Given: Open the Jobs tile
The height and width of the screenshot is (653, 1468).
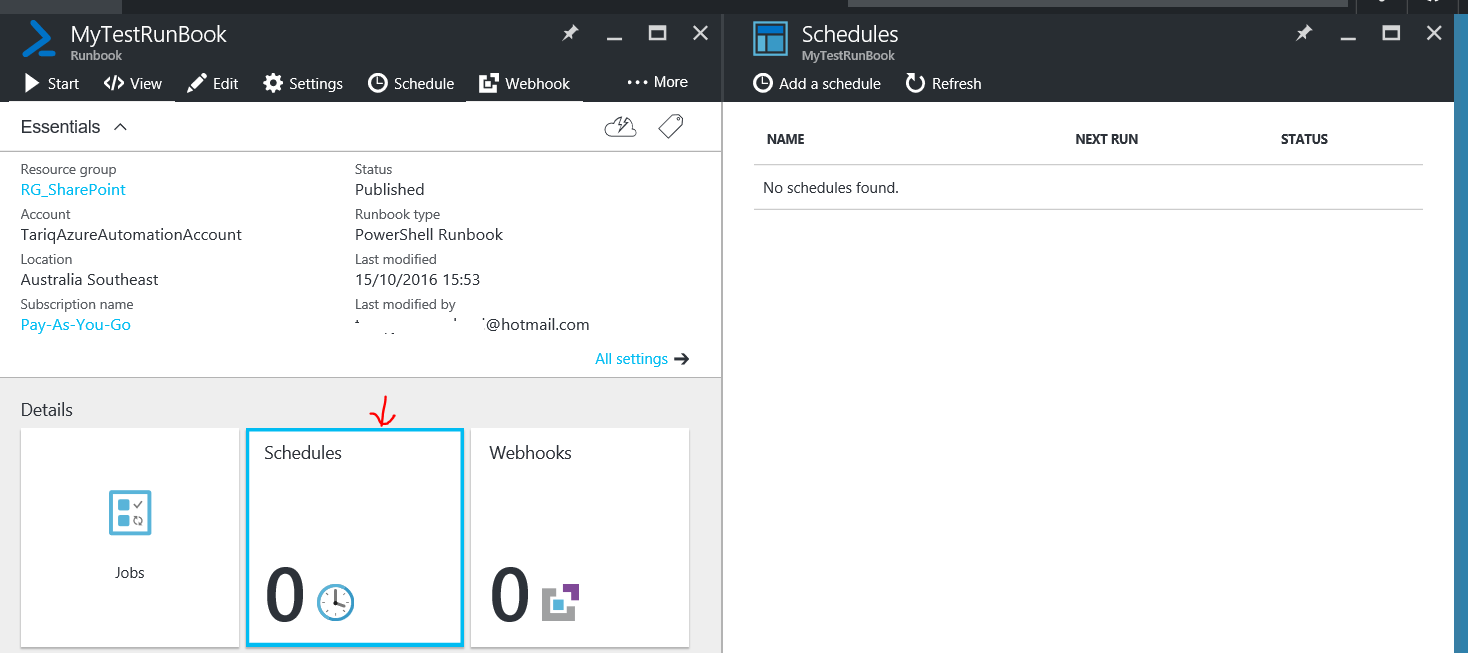Looking at the screenshot, I should [130, 538].
